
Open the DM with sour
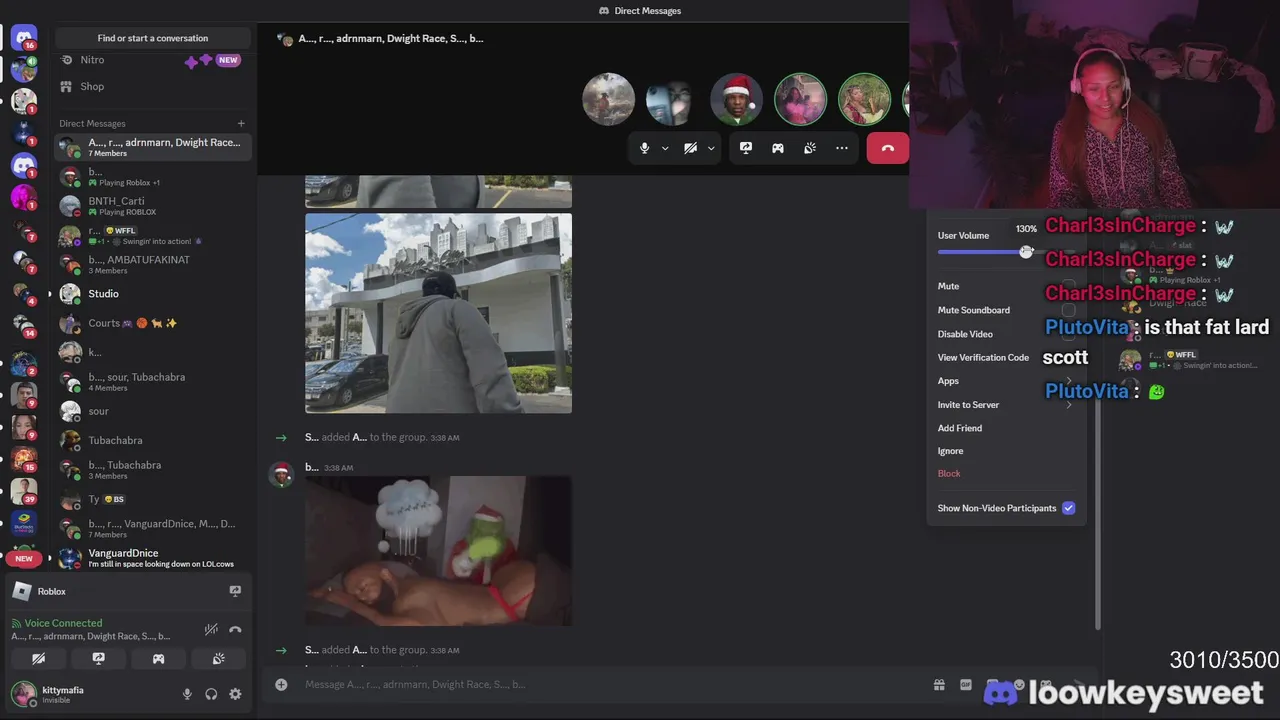153,411
